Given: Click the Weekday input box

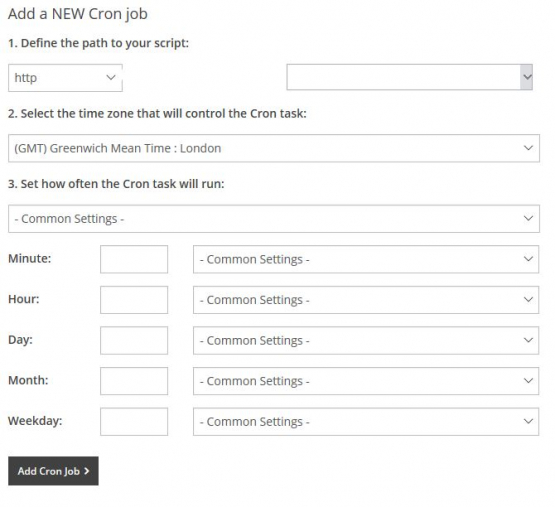Looking at the screenshot, I should pos(134,422).
